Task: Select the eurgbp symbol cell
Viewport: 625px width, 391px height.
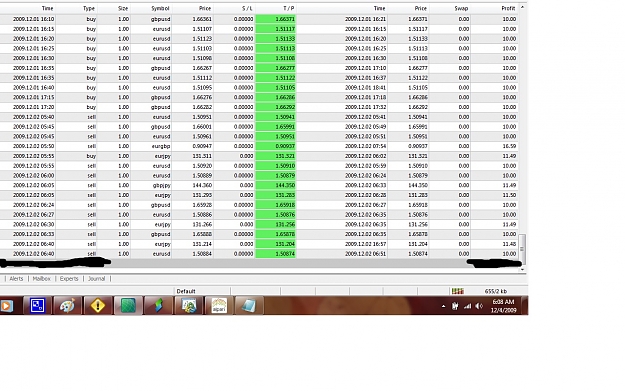Action: tap(161, 146)
